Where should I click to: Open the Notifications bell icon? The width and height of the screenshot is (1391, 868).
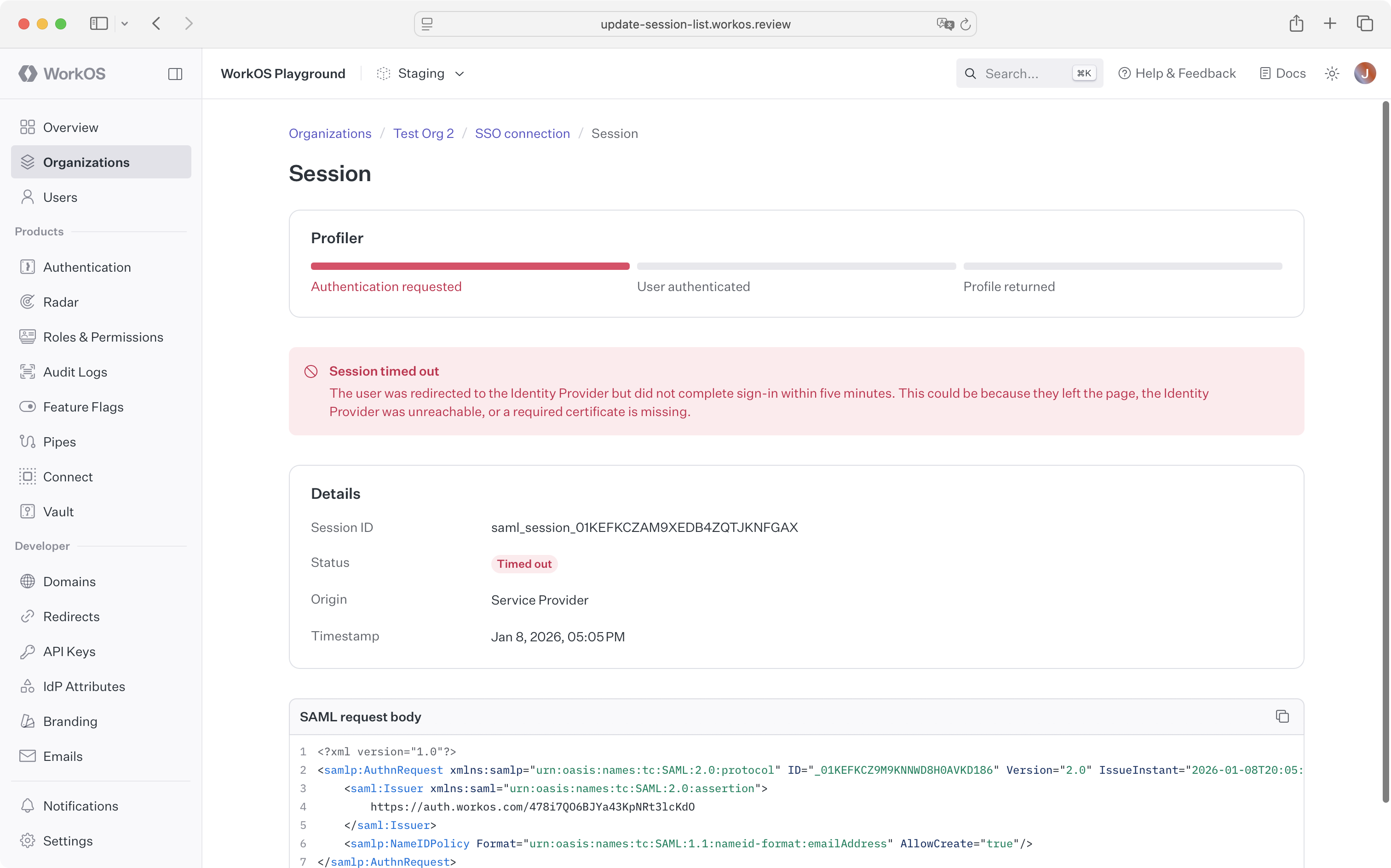pyautogui.click(x=28, y=805)
